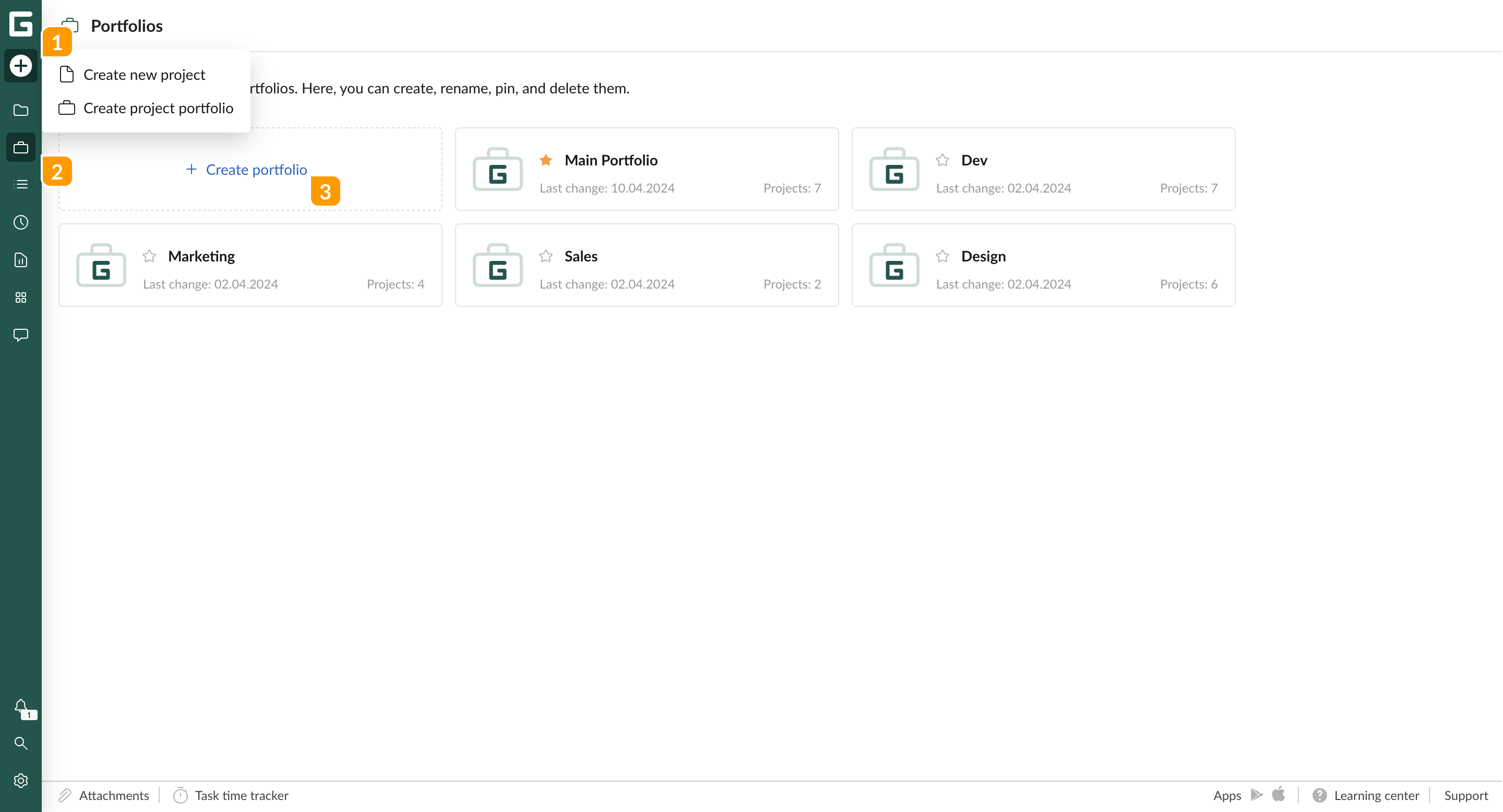
Task: Open the projects folder icon in sidebar
Action: coord(21,110)
